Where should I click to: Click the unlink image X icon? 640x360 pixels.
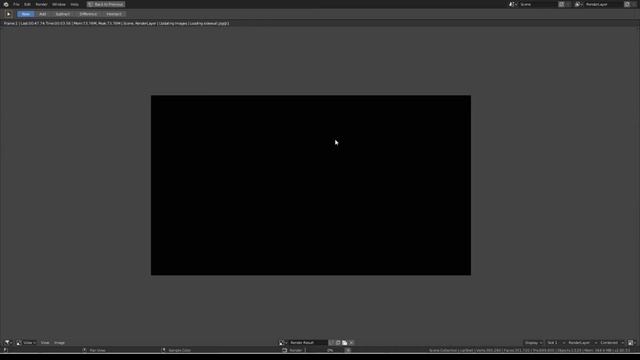click(x=351, y=343)
